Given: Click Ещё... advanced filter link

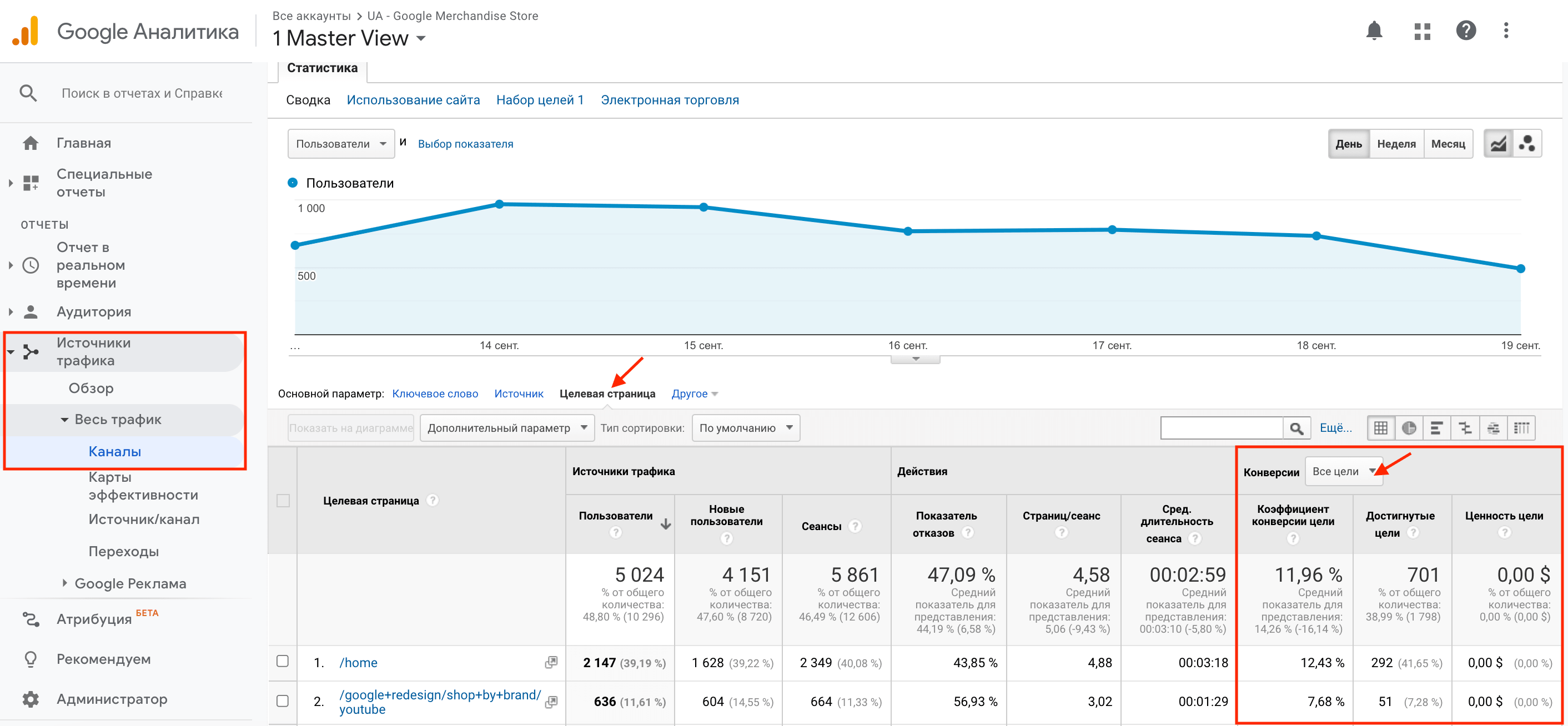Looking at the screenshot, I should (1335, 428).
